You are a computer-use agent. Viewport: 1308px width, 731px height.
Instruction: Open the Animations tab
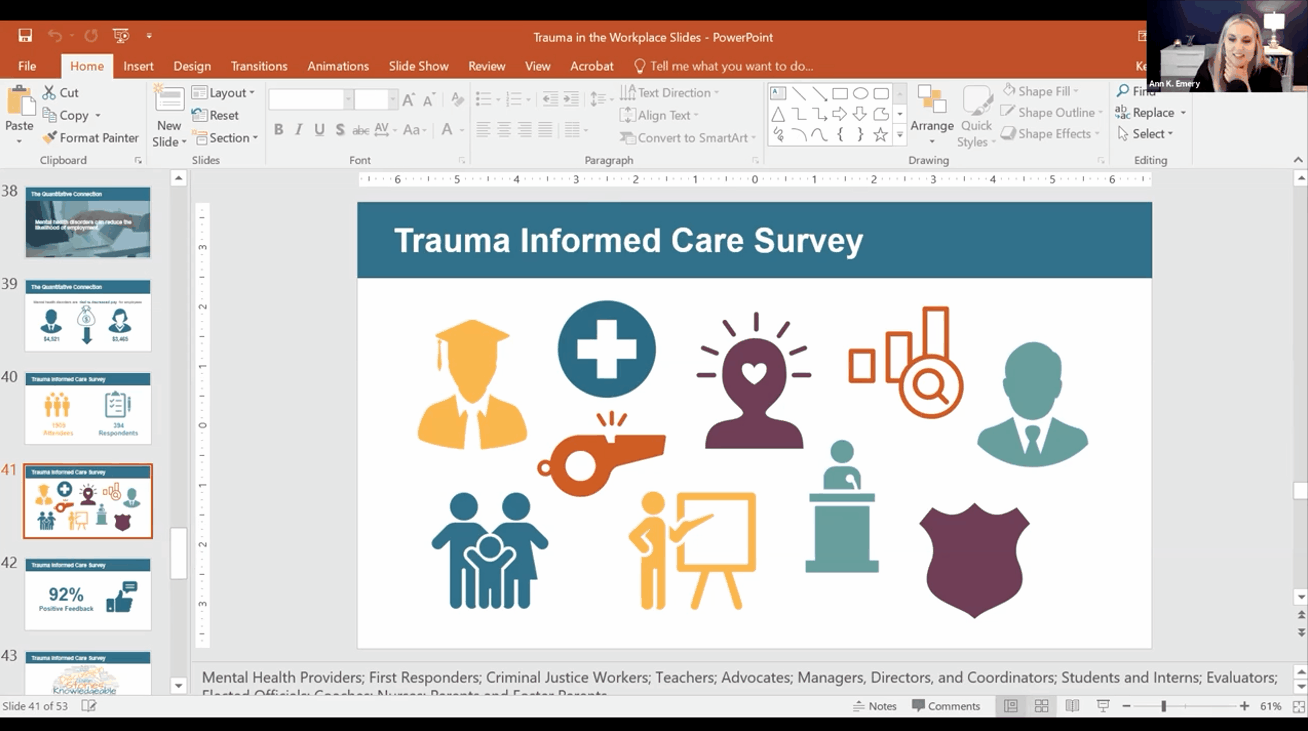(338, 66)
